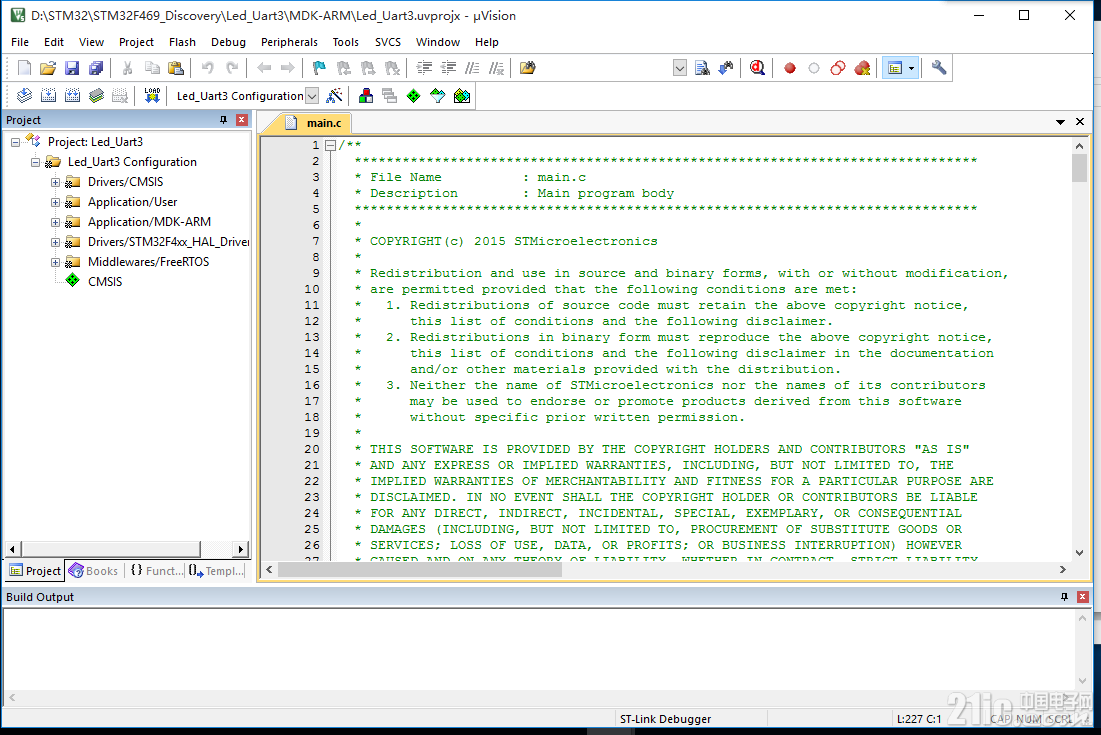
Task: Click the ST-Link Debugger status bar text
Action: point(665,719)
